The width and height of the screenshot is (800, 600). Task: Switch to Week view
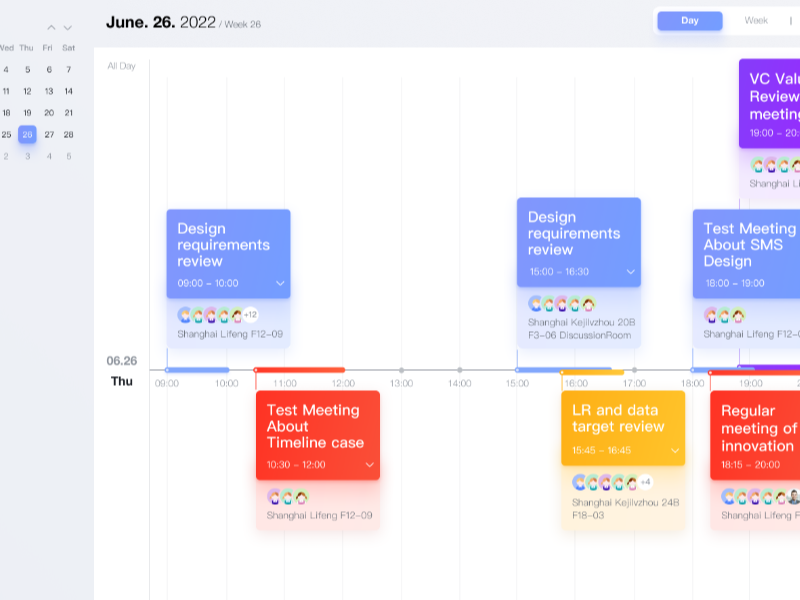click(x=756, y=21)
